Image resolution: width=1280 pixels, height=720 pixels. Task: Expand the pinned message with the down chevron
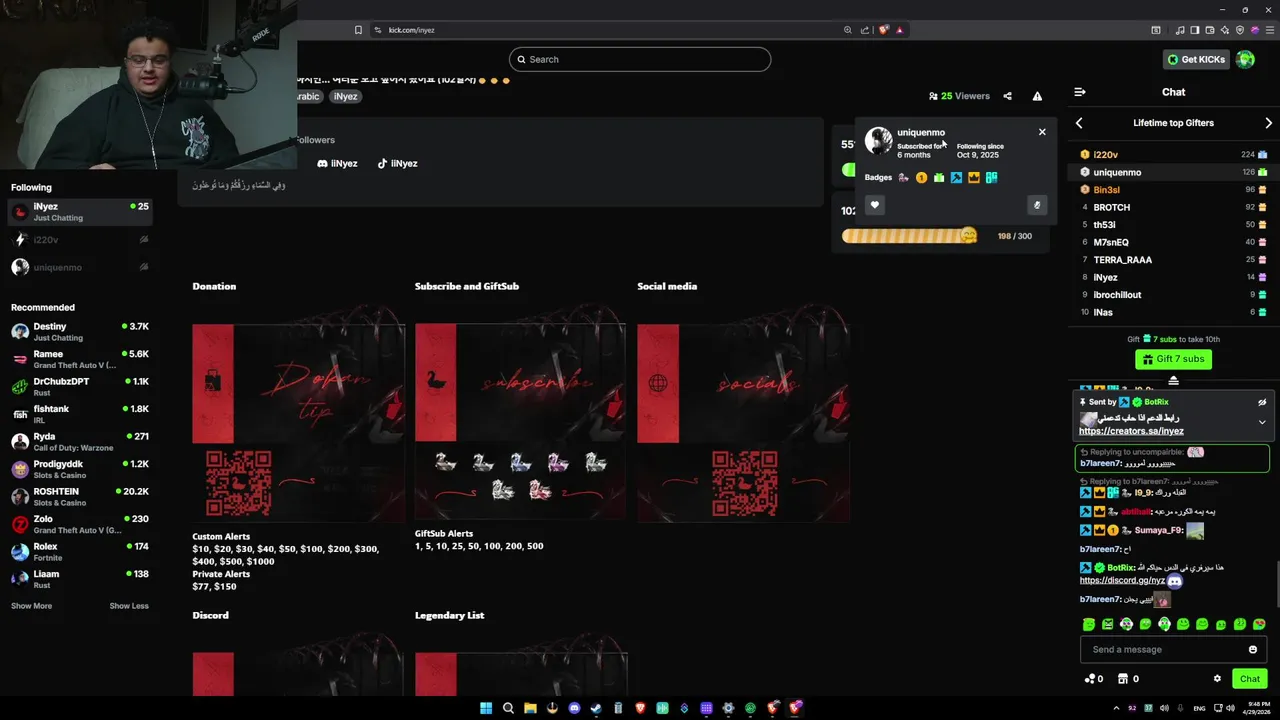pyautogui.click(x=1262, y=422)
